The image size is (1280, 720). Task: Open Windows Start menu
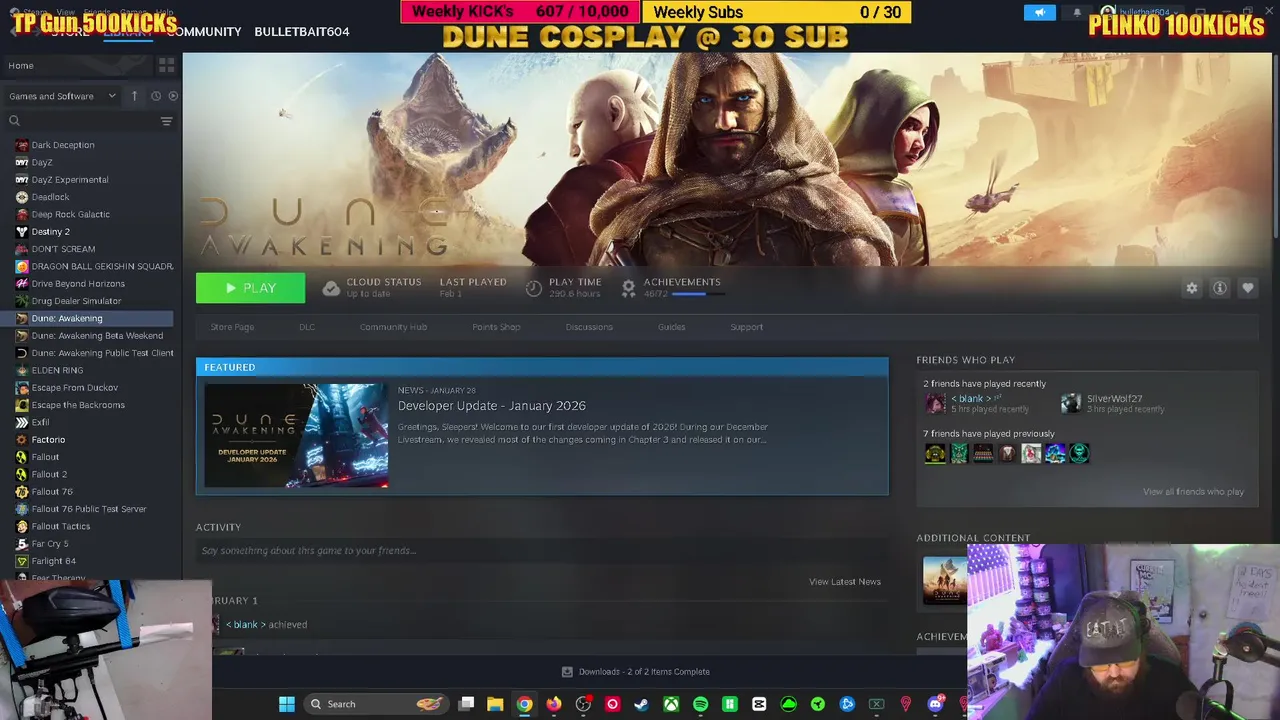[x=287, y=704]
